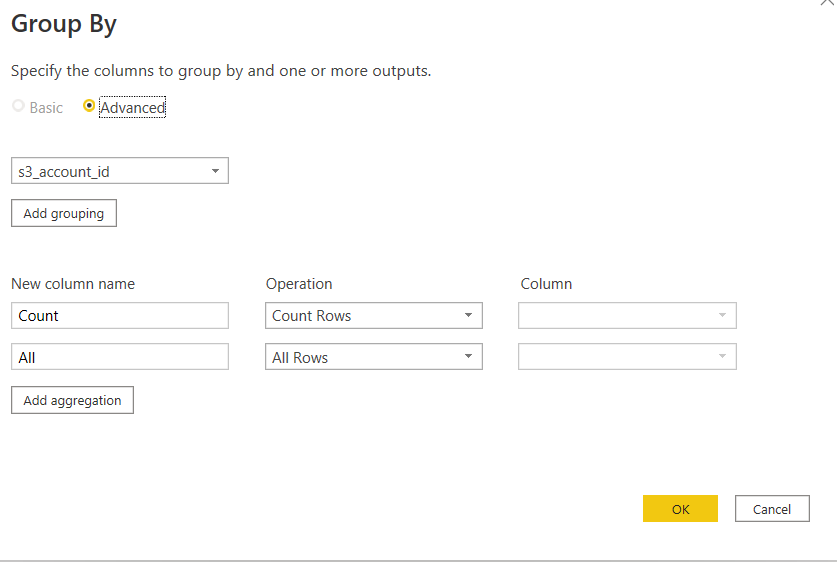Open the Column dropdown in the All row
Viewport: 837px width, 562px height.
[x=627, y=357]
